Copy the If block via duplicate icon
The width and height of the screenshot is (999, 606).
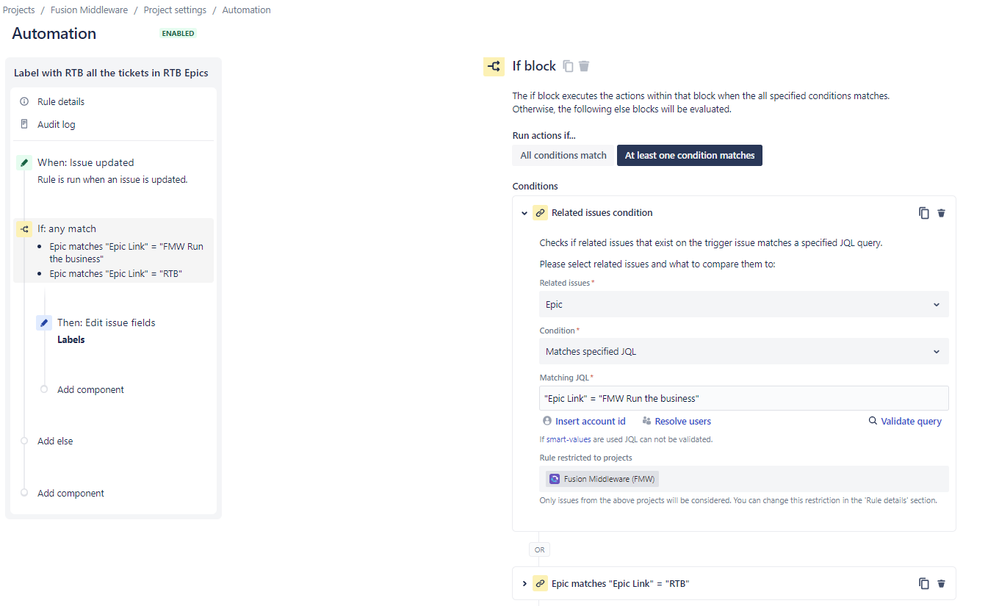click(x=568, y=66)
